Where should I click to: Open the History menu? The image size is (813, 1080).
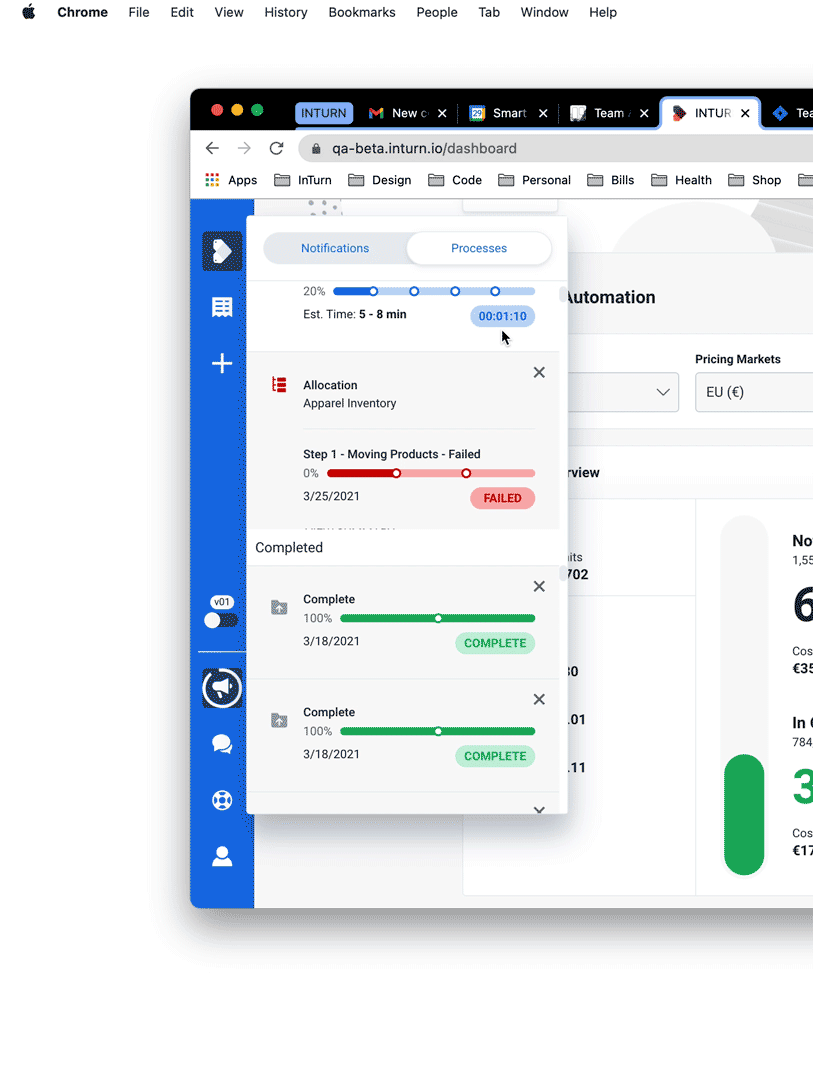coord(285,12)
